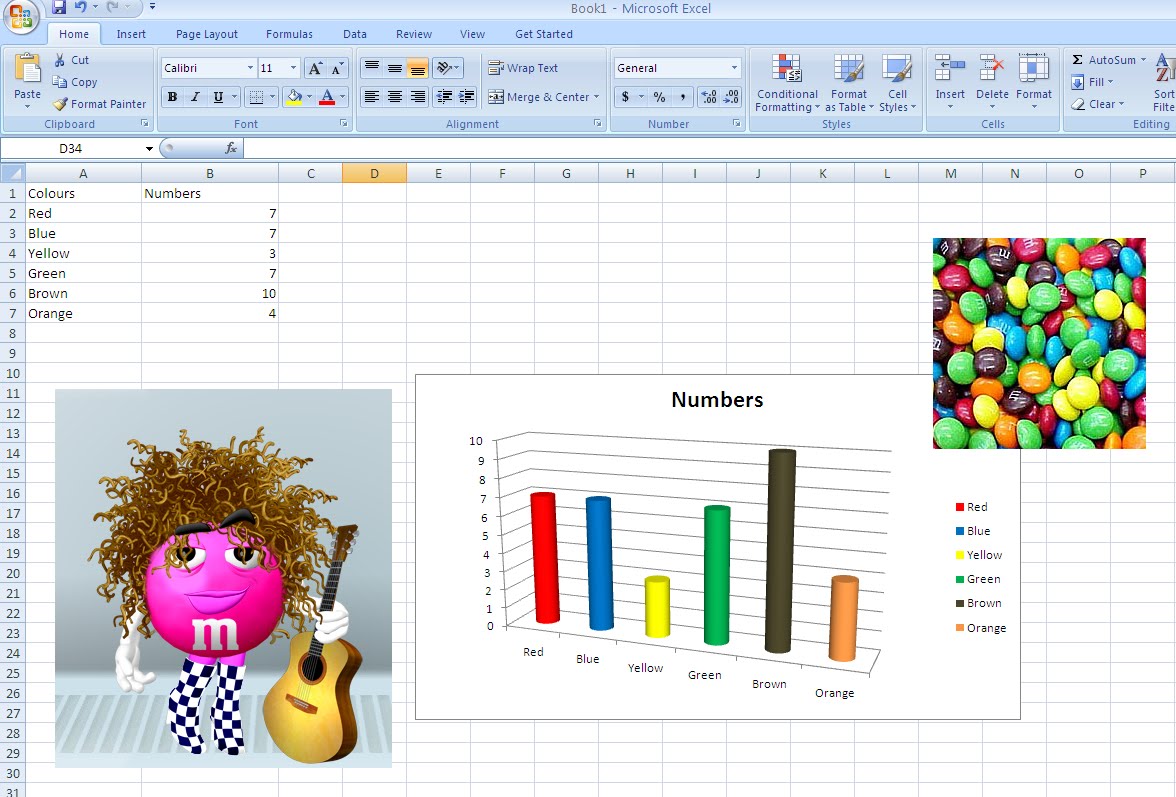The height and width of the screenshot is (797, 1176).
Task: Open the font size dropdown
Action: pyautogui.click(x=293, y=68)
